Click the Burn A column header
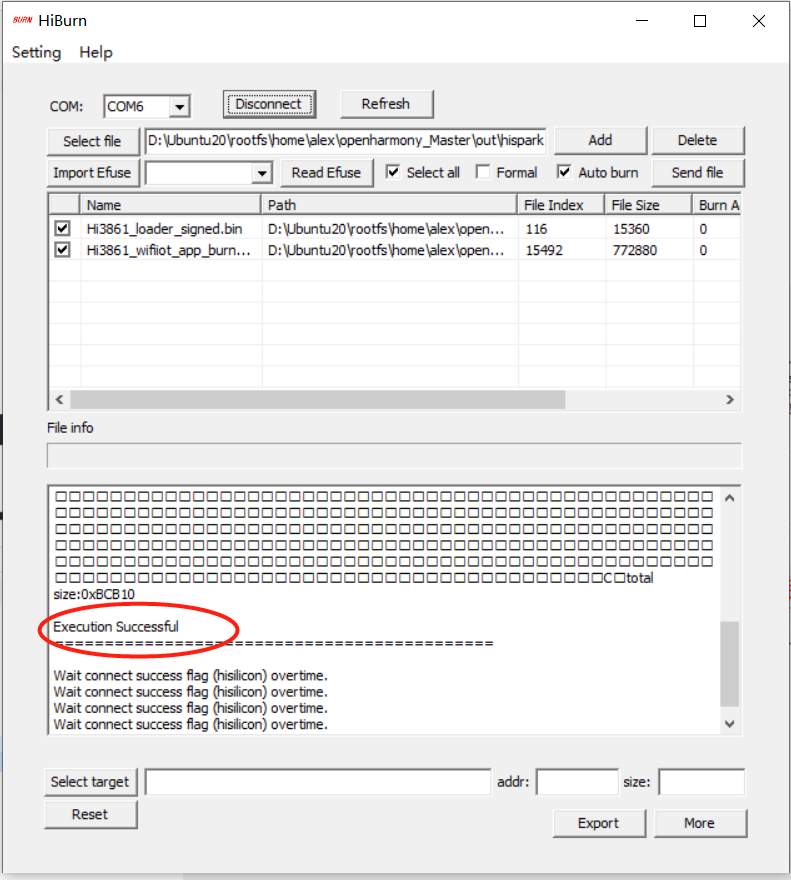This screenshot has width=791, height=880. (x=717, y=205)
